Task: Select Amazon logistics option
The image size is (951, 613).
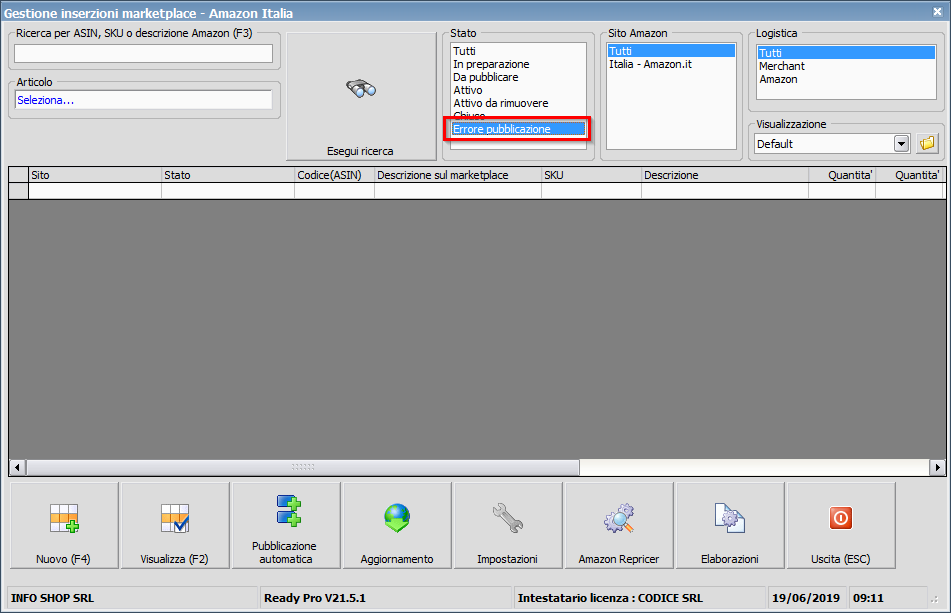Action: coord(778,79)
